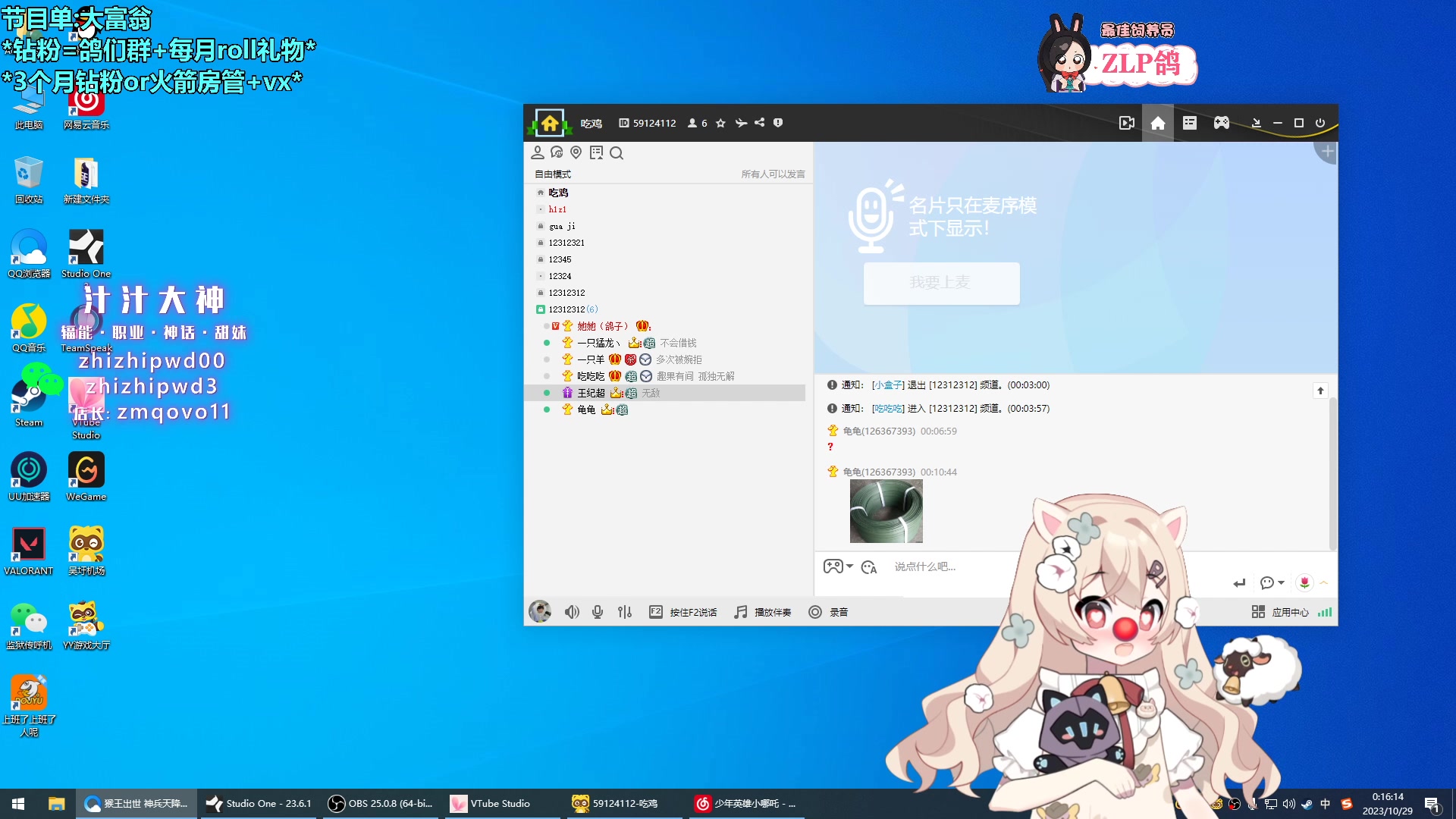Click 按住F2说话 talk mode

click(682, 612)
